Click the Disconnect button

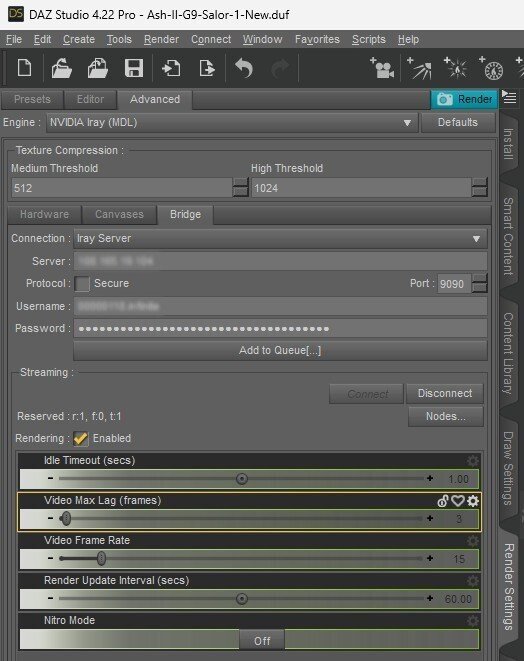[x=445, y=393]
